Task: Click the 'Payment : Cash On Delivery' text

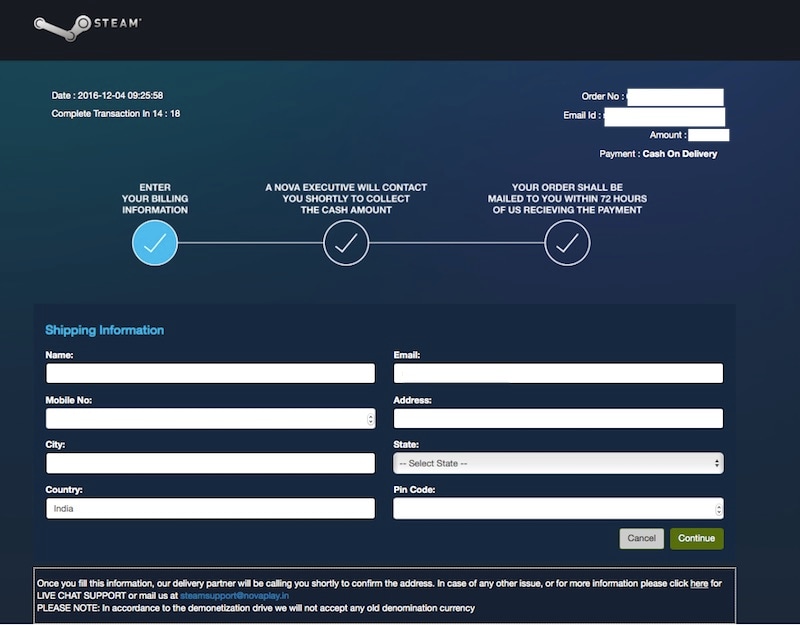Action: 658,154
